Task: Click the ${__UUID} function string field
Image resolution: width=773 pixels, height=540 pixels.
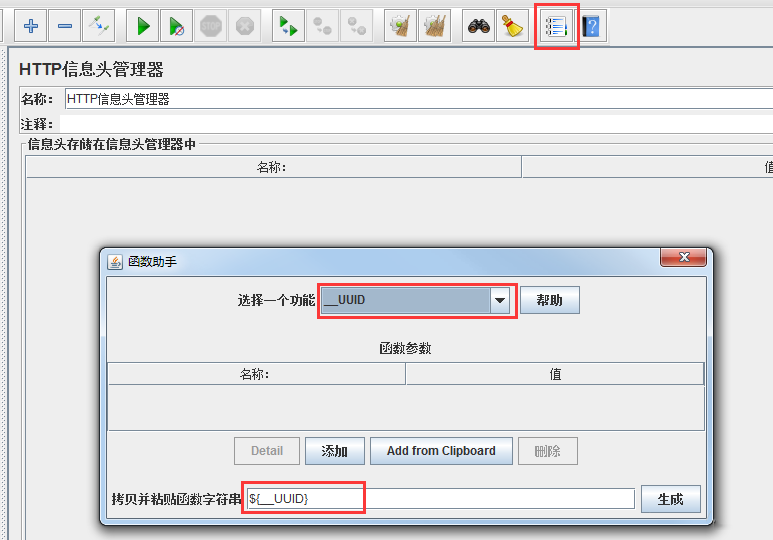Action: click(441, 499)
